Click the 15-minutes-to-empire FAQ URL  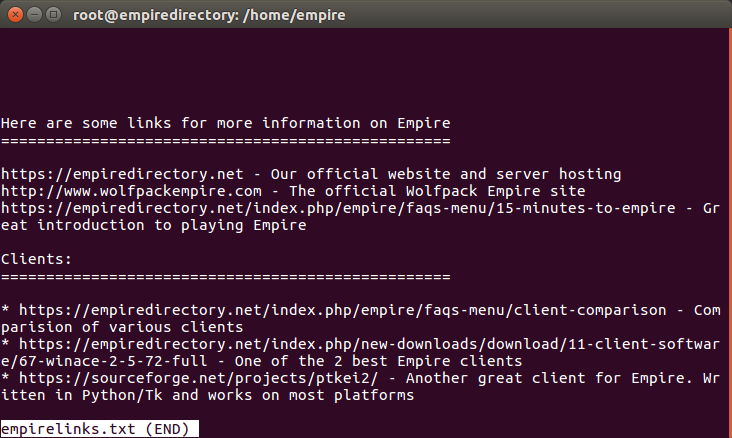pyautogui.click(x=338, y=208)
